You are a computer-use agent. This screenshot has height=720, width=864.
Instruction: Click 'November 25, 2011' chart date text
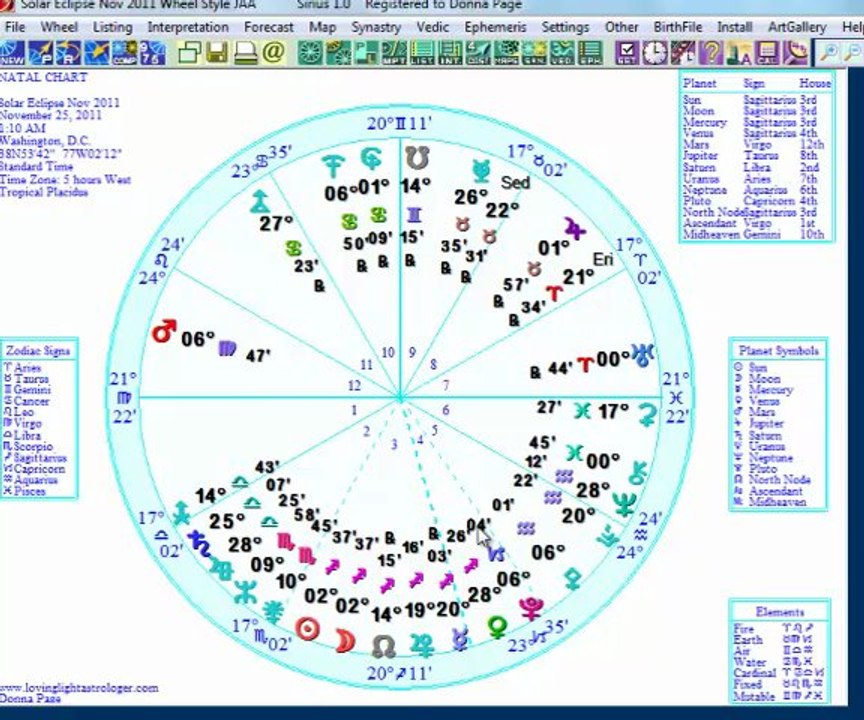[x=51, y=115]
